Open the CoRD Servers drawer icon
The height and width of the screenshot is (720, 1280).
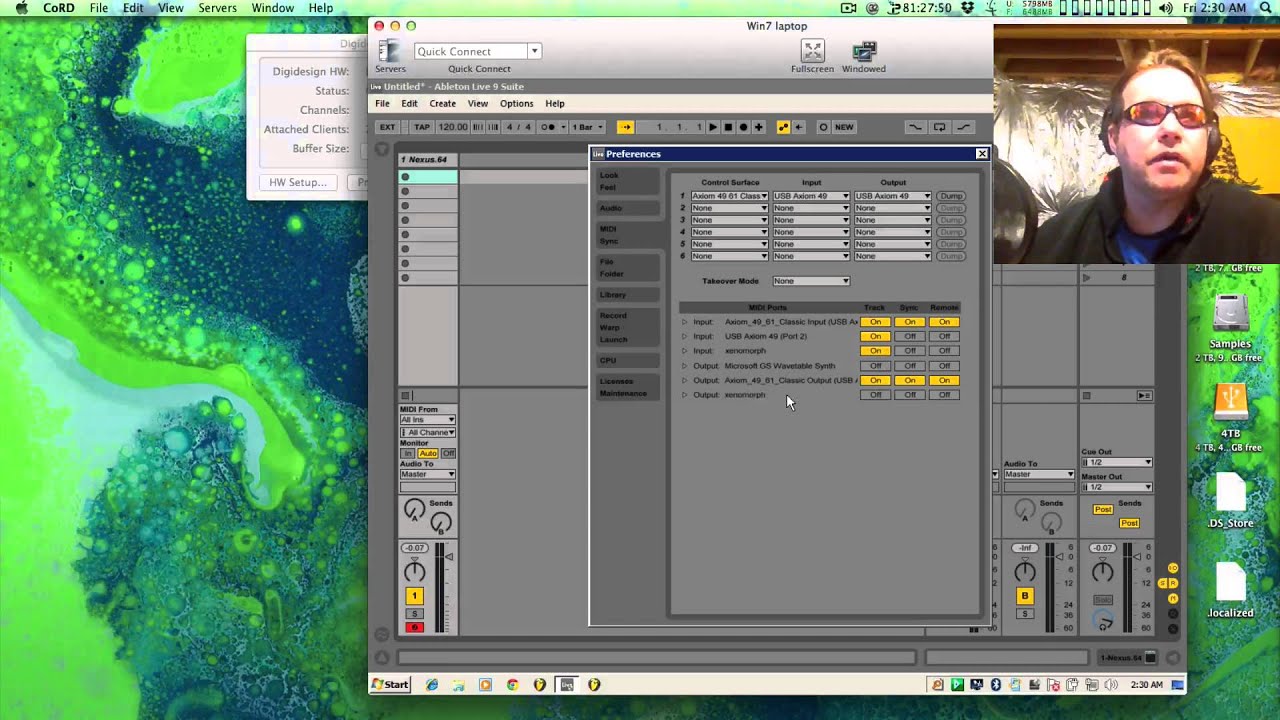click(389, 51)
